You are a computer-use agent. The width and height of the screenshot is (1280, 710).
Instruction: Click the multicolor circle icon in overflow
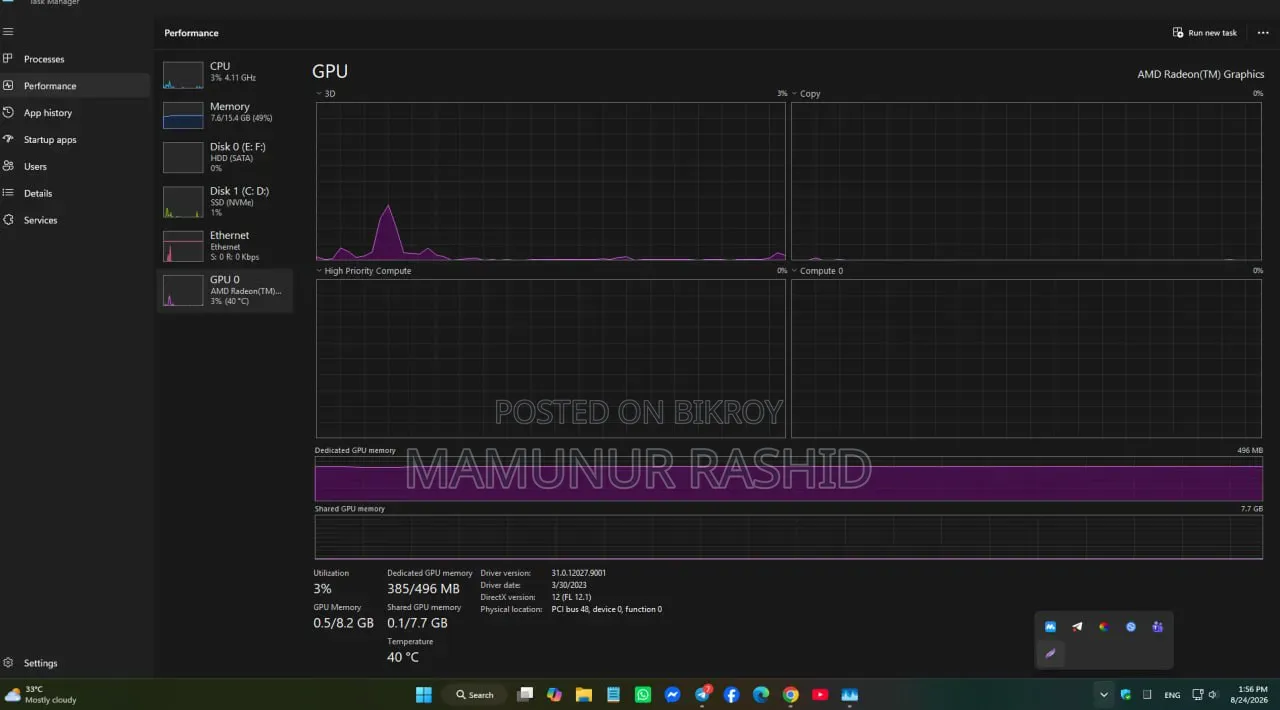[1104, 627]
